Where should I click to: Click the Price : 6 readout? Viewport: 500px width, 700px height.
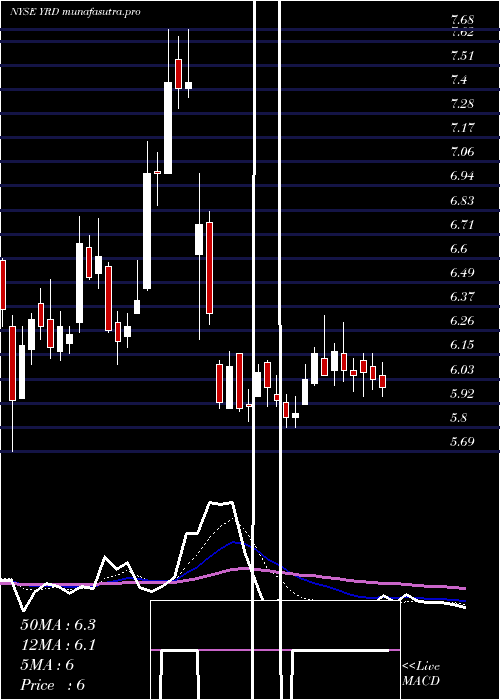(53, 685)
